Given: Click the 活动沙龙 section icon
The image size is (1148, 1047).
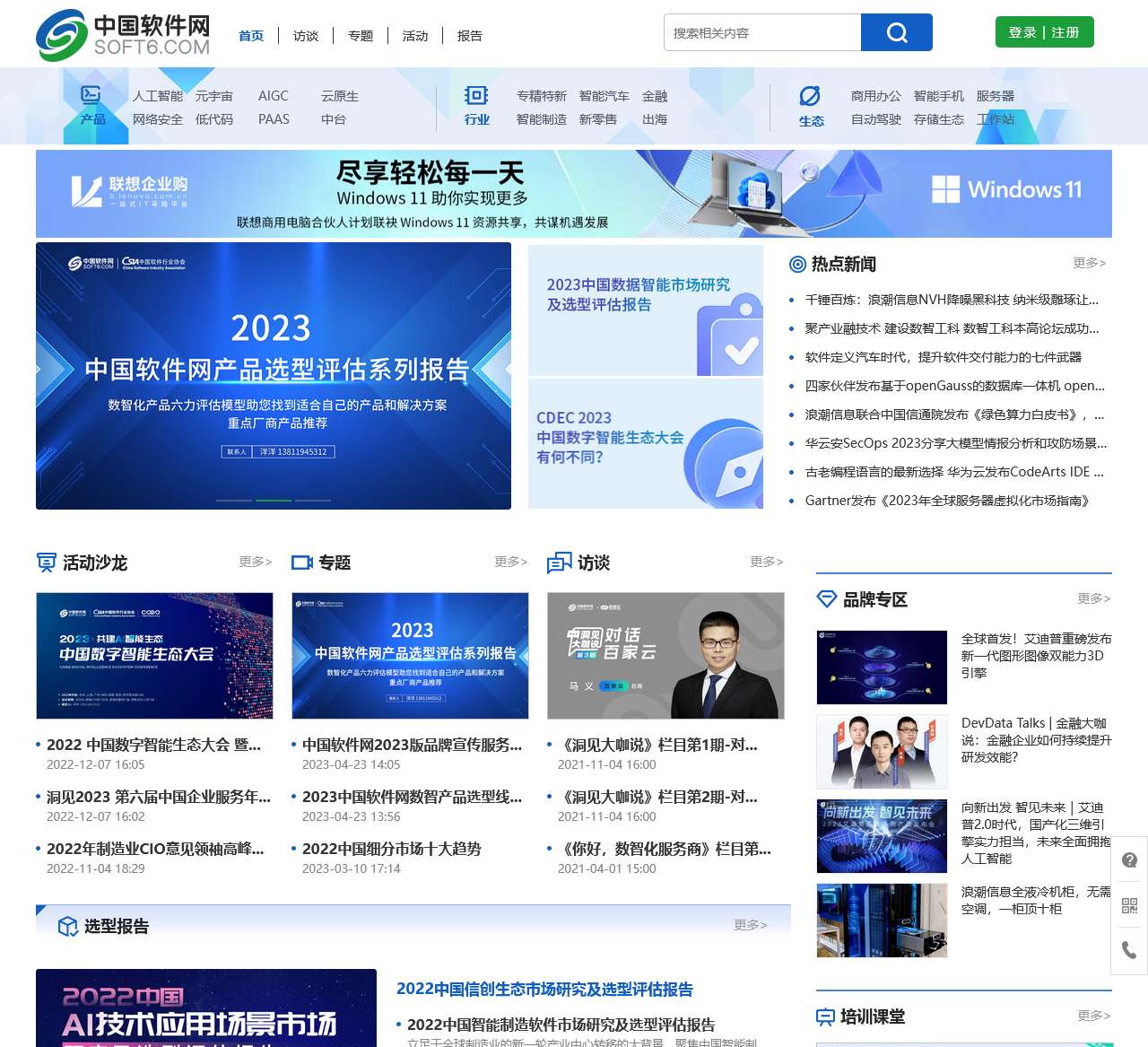Looking at the screenshot, I should 47,563.
